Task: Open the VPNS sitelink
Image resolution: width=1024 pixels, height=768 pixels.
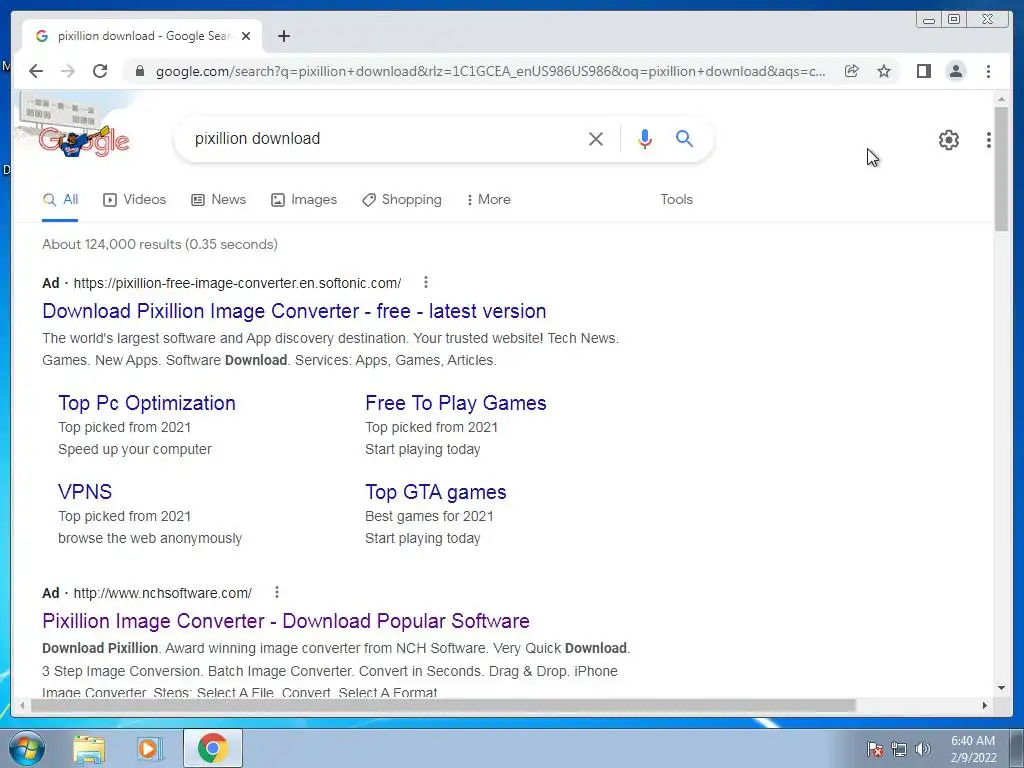Action: click(85, 492)
